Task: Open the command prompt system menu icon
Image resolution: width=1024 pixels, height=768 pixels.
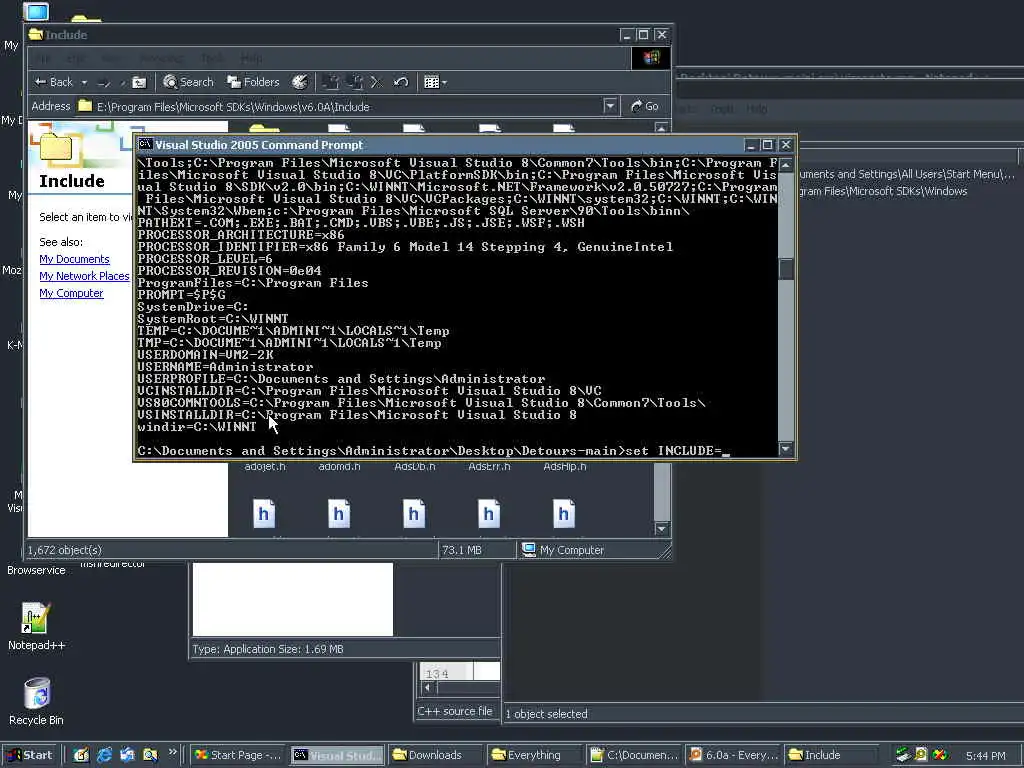Action: click(145, 144)
